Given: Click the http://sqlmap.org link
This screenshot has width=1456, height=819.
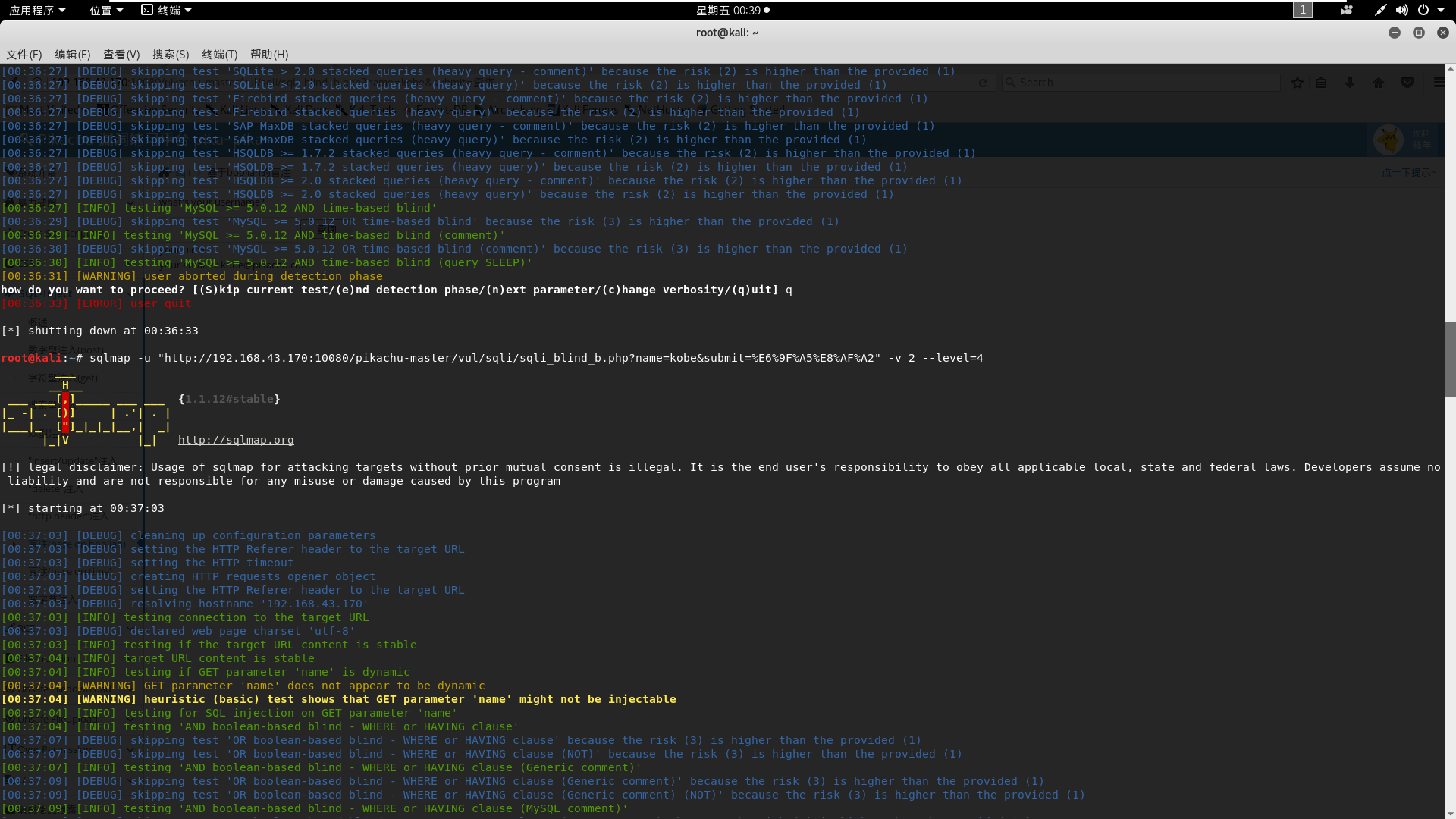Looking at the screenshot, I should coord(236,440).
